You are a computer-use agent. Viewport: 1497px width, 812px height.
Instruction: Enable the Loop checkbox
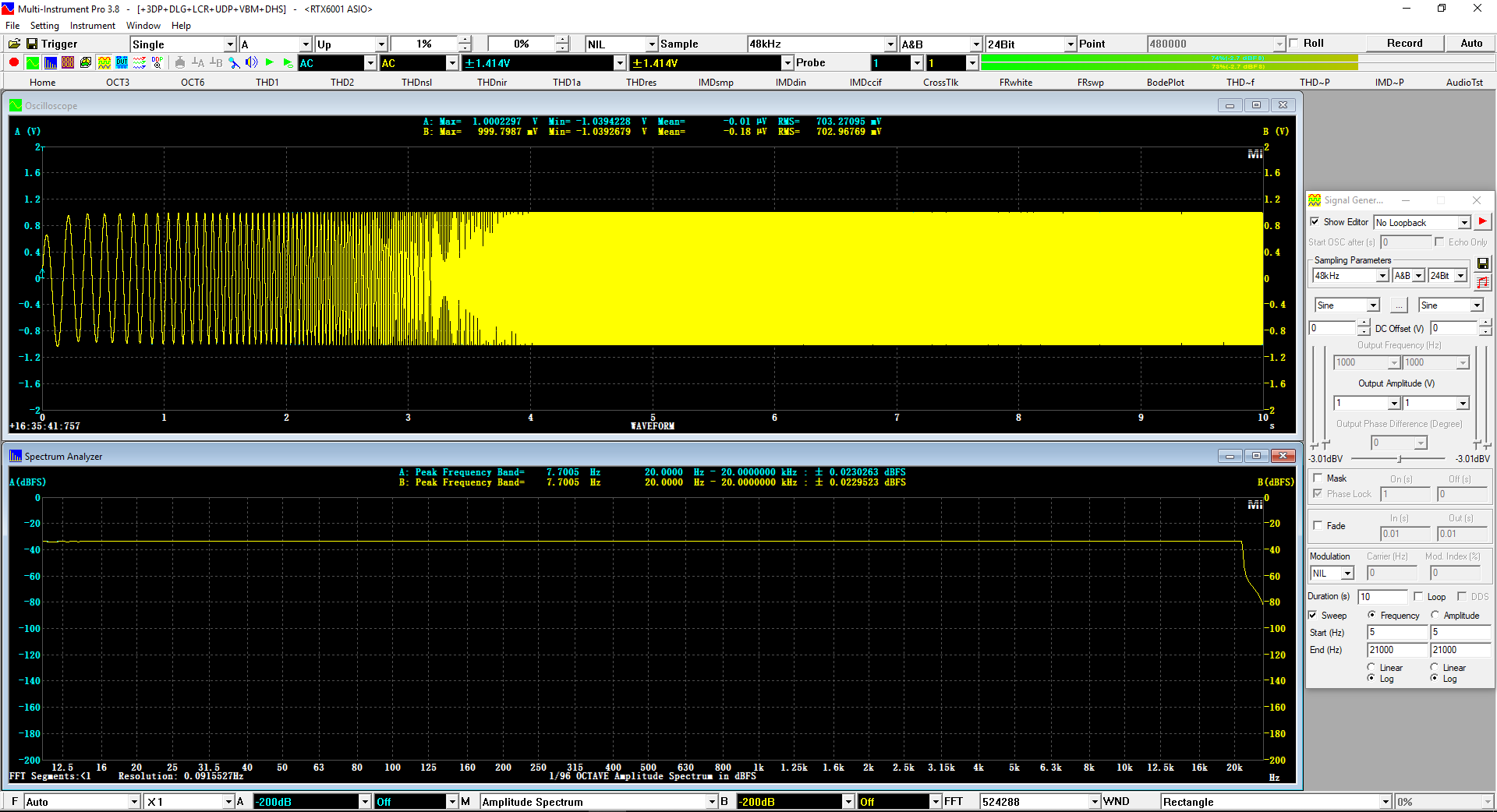[1418, 597]
